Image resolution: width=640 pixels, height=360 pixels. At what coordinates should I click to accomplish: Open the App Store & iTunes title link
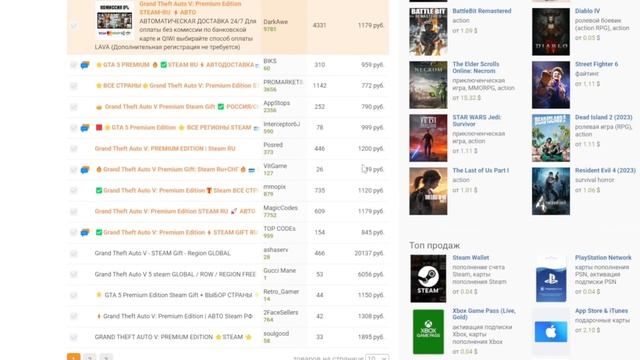[601, 311]
